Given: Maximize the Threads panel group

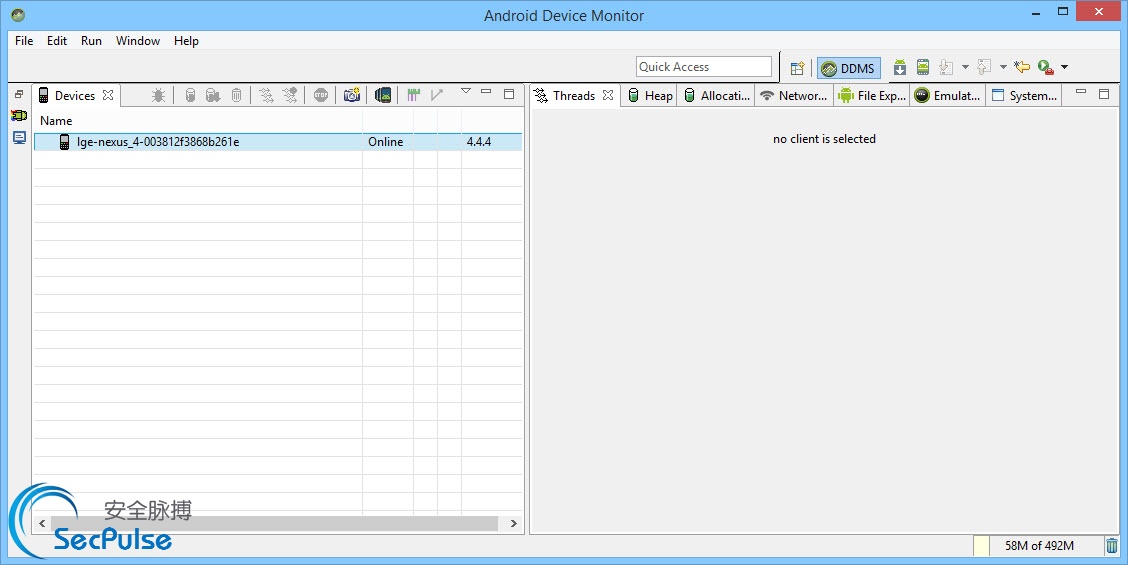Looking at the screenshot, I should 1104,94.
